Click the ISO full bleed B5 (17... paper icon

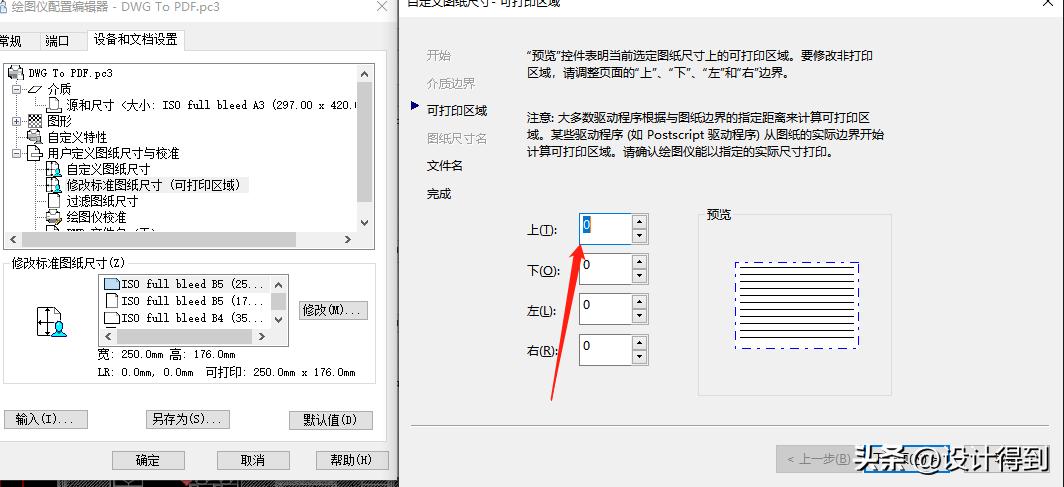pos(111,300)
